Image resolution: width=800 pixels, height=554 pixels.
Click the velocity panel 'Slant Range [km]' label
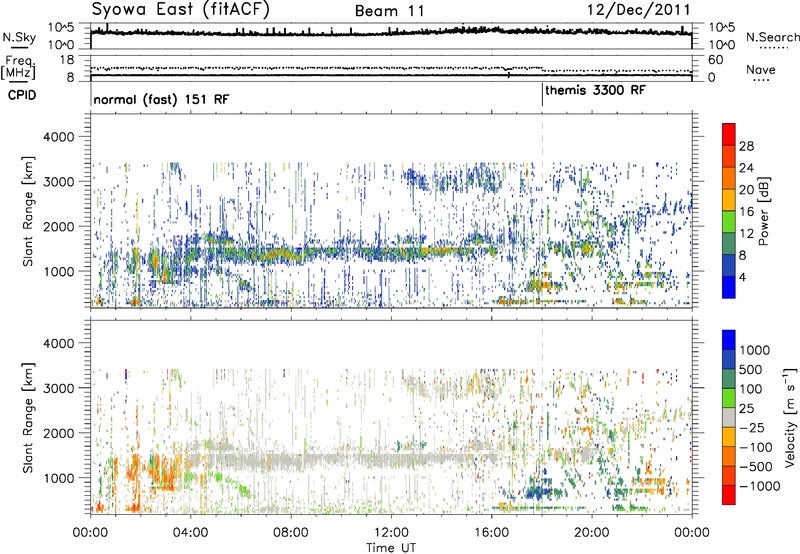click(x=28, y=418)
